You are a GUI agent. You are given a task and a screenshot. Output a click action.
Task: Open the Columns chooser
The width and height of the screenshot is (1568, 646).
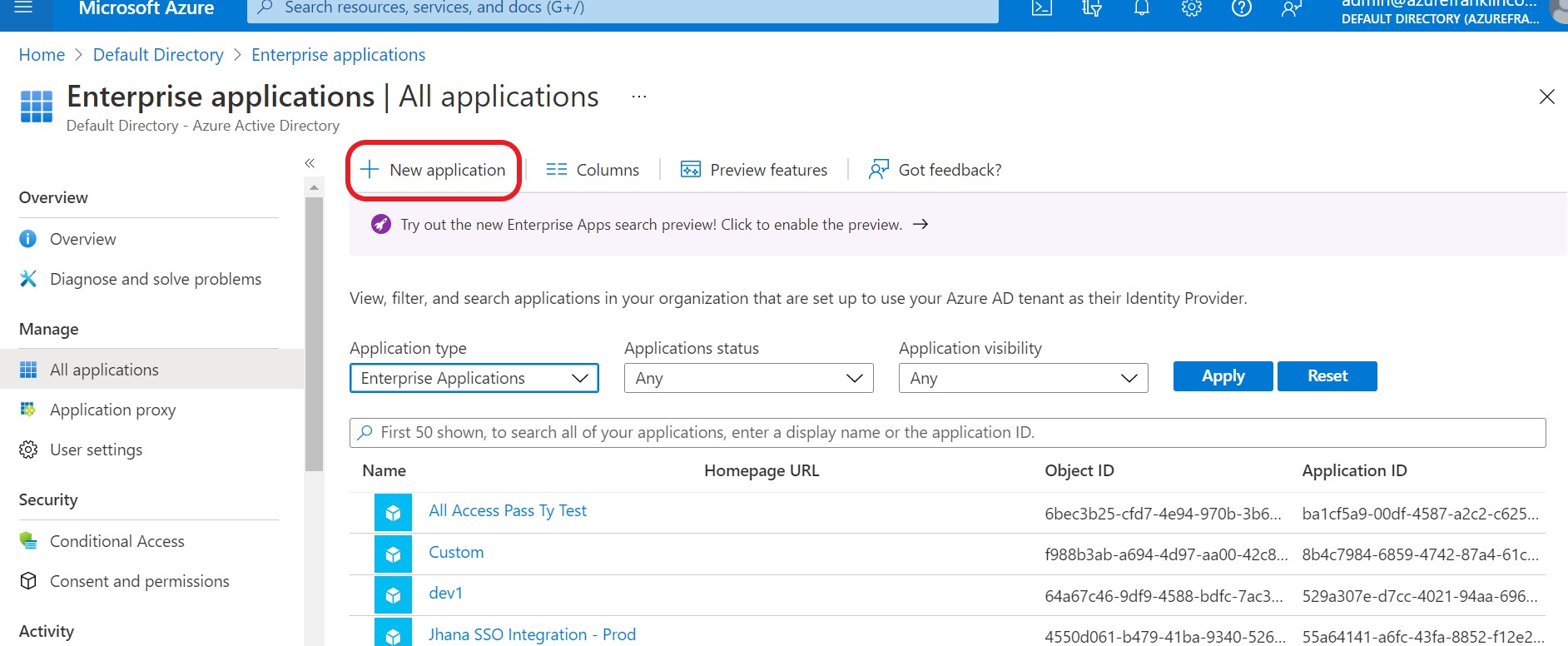pyautogui.click(x=593, y=170)
